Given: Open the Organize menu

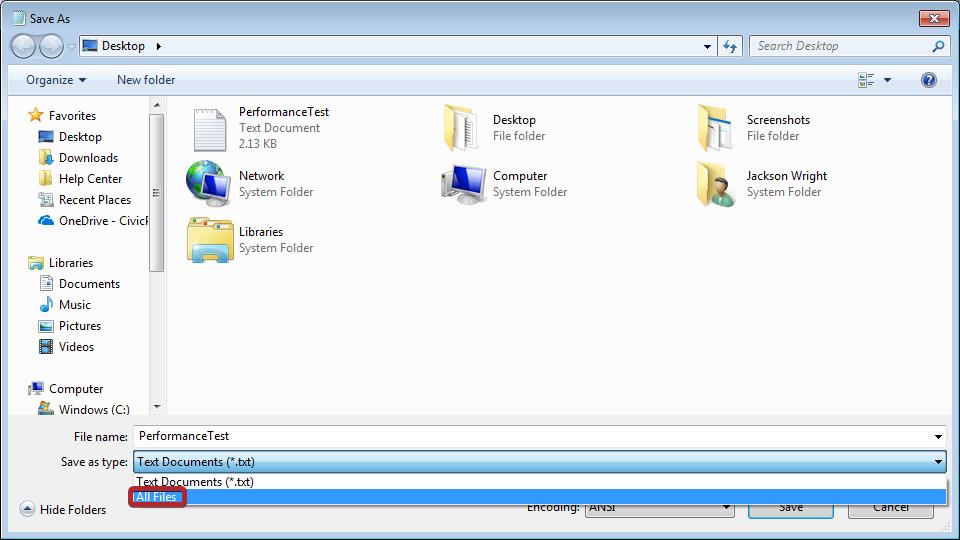Looking at the screenshot, I should 56,80.
